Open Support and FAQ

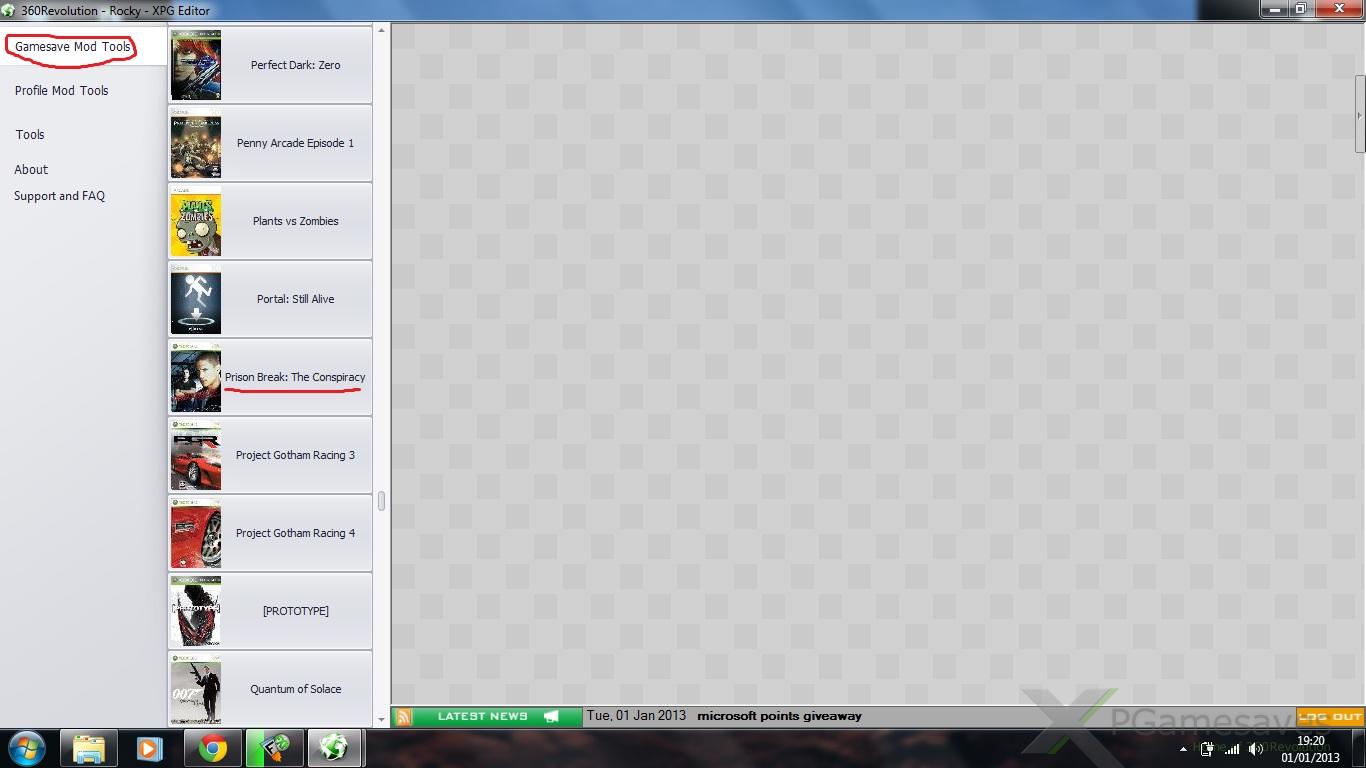[59, 196]
